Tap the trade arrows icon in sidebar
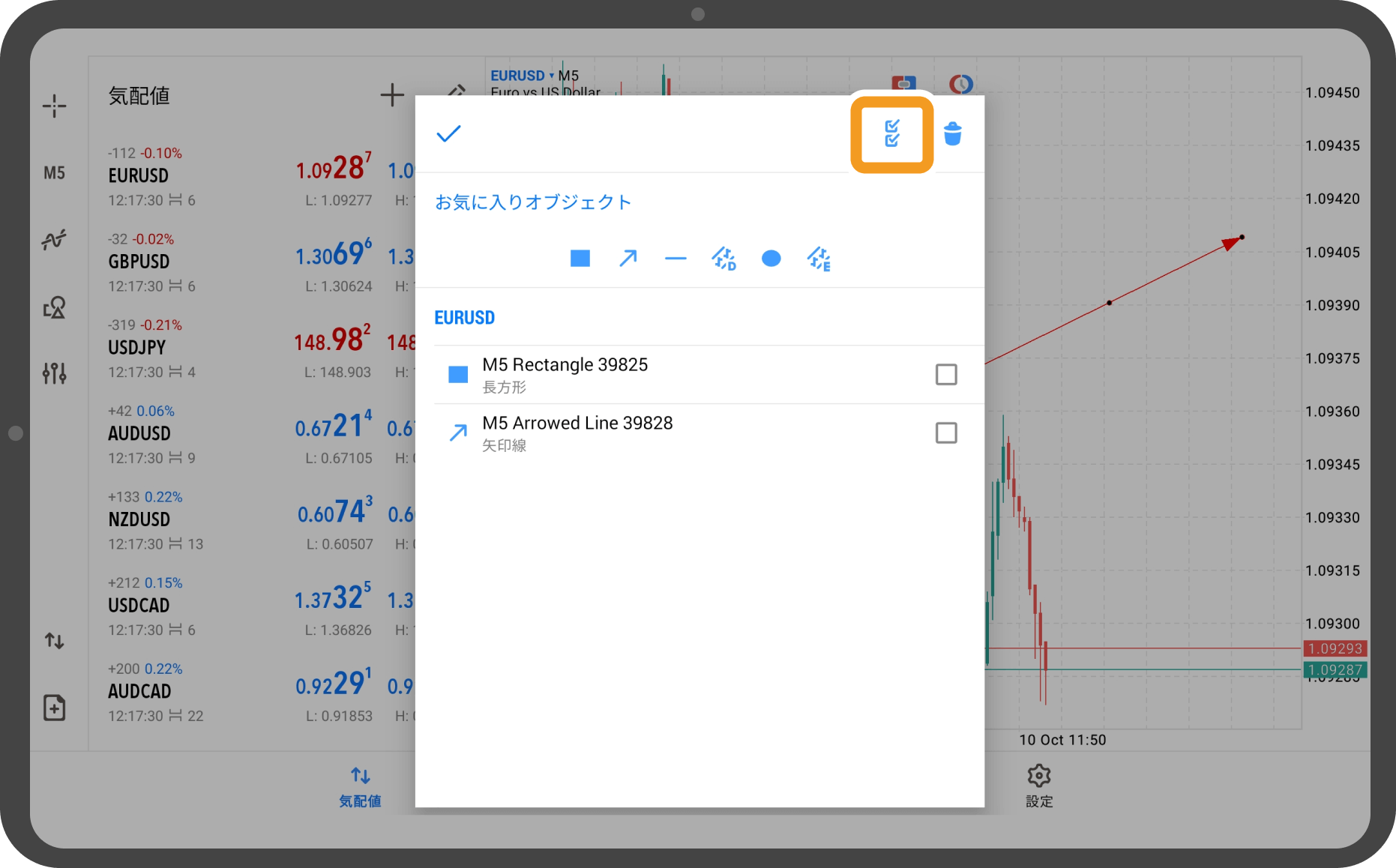 click(54, 641)
